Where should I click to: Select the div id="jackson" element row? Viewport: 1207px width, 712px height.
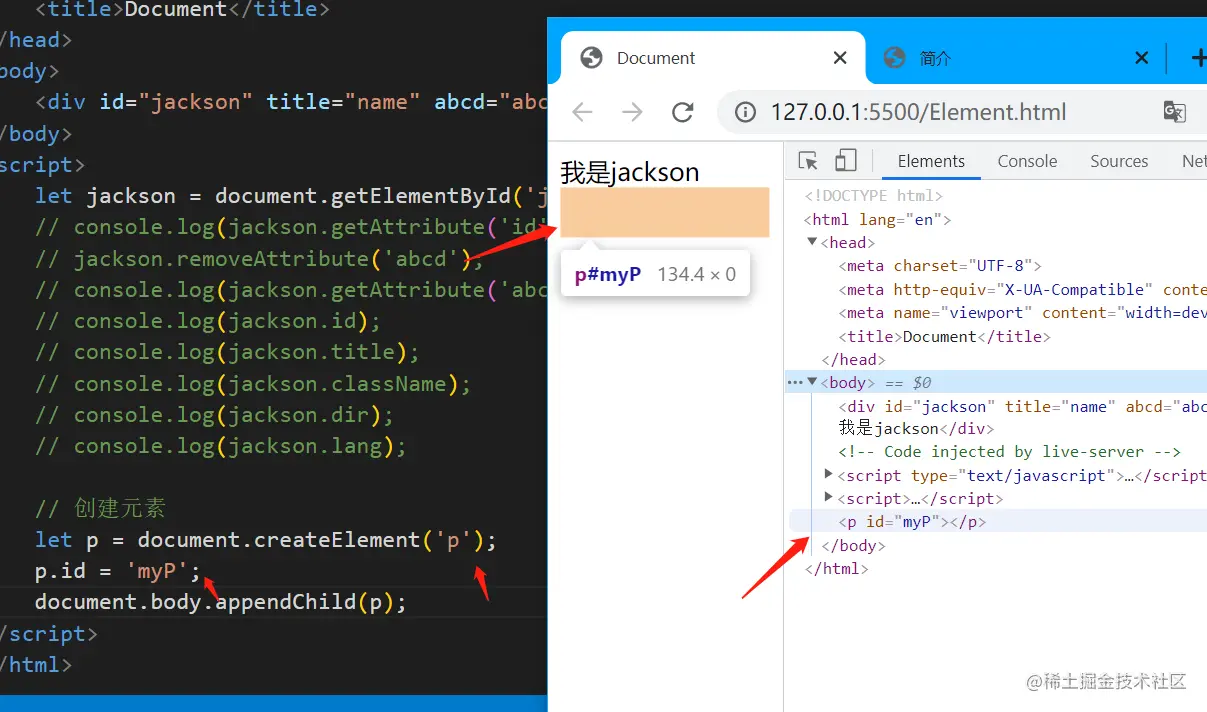(1021, 406)
